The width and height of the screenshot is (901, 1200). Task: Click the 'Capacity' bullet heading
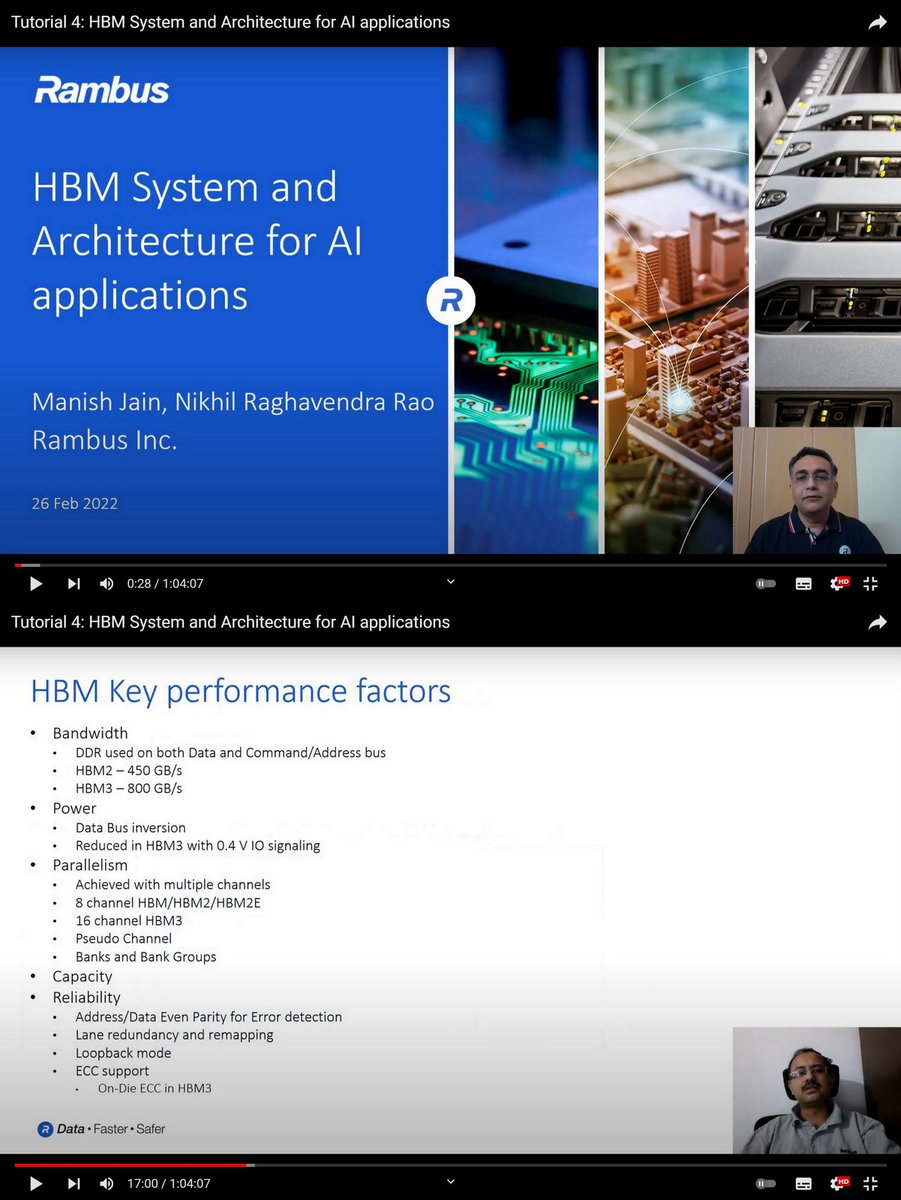coord(83,976)
